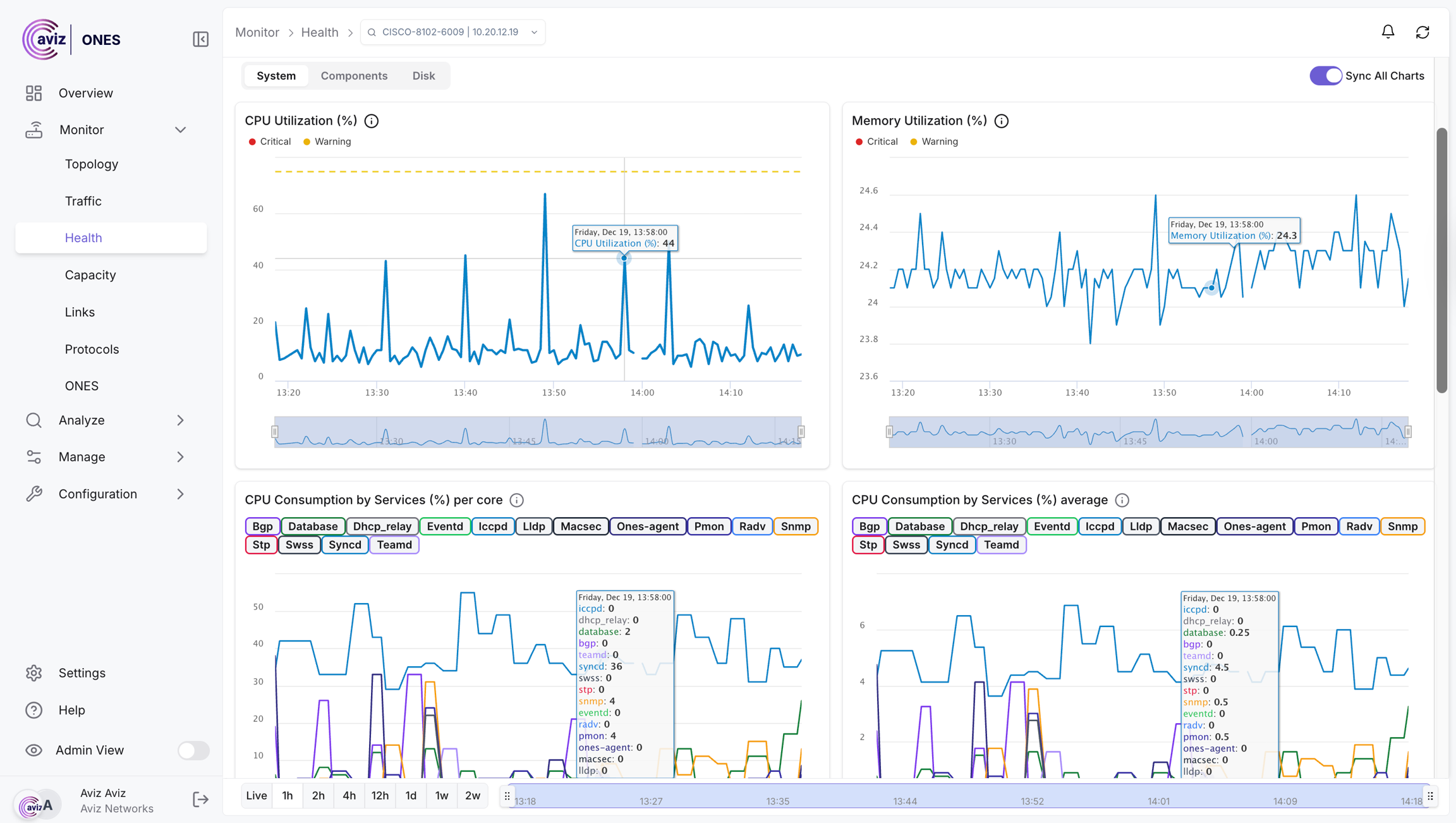Click the refresh icon in header
The image size is (1456, 823).
1423,32
